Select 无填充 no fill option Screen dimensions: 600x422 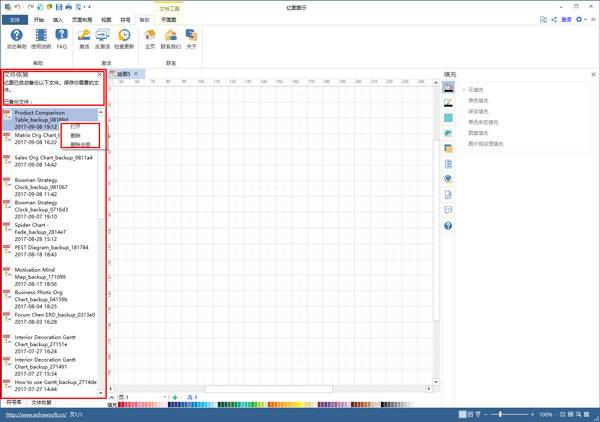coord(476,90)
